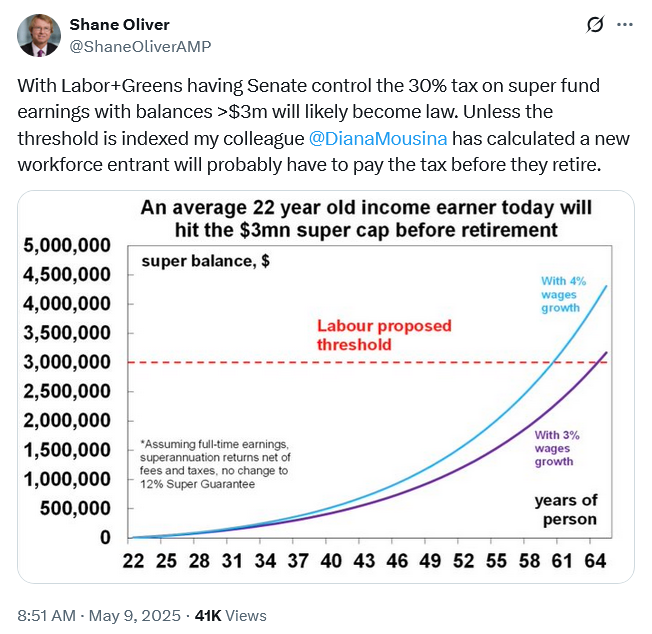Click age 64 on the x-axis

coord(595,562)
